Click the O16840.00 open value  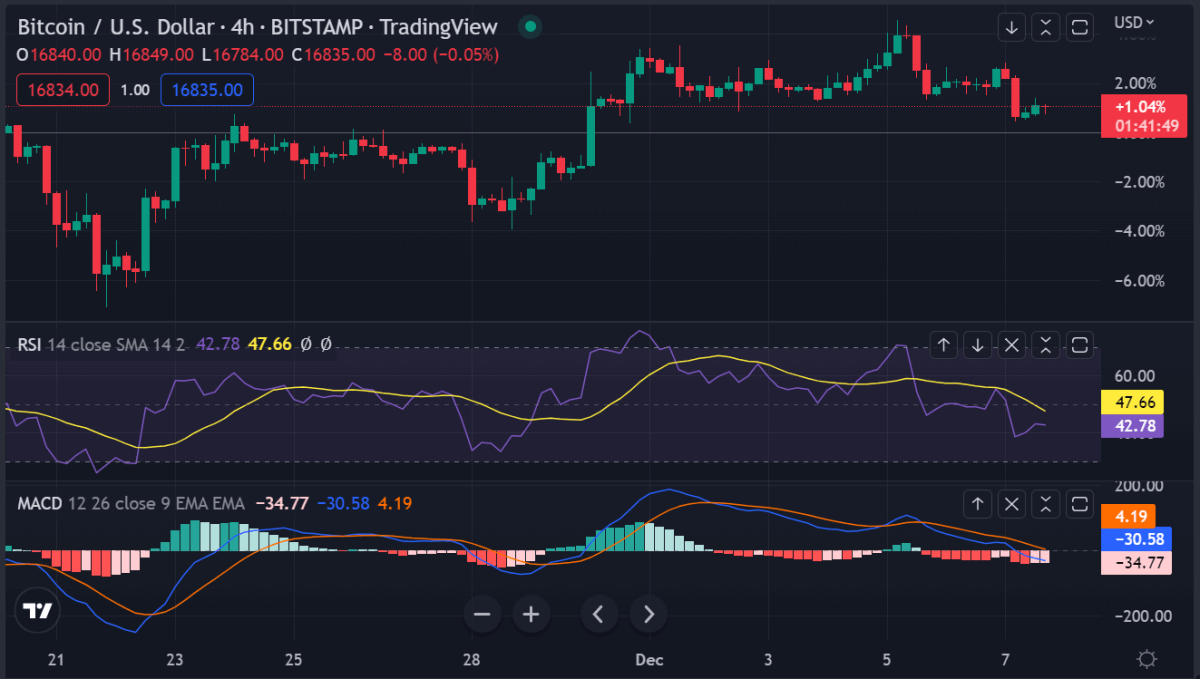(59, 55)
